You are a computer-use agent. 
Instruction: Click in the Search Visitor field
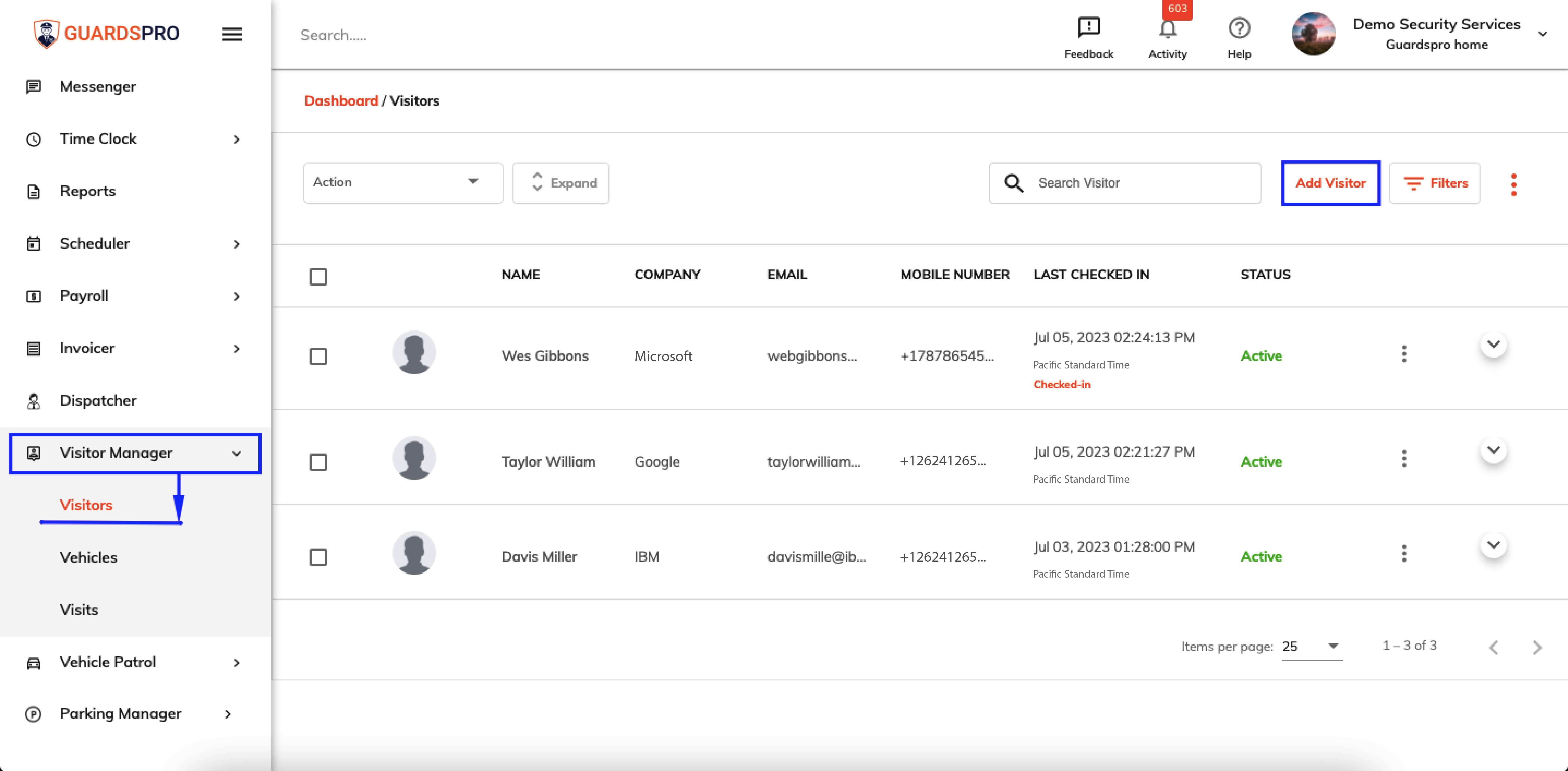tap(1125, 183)
